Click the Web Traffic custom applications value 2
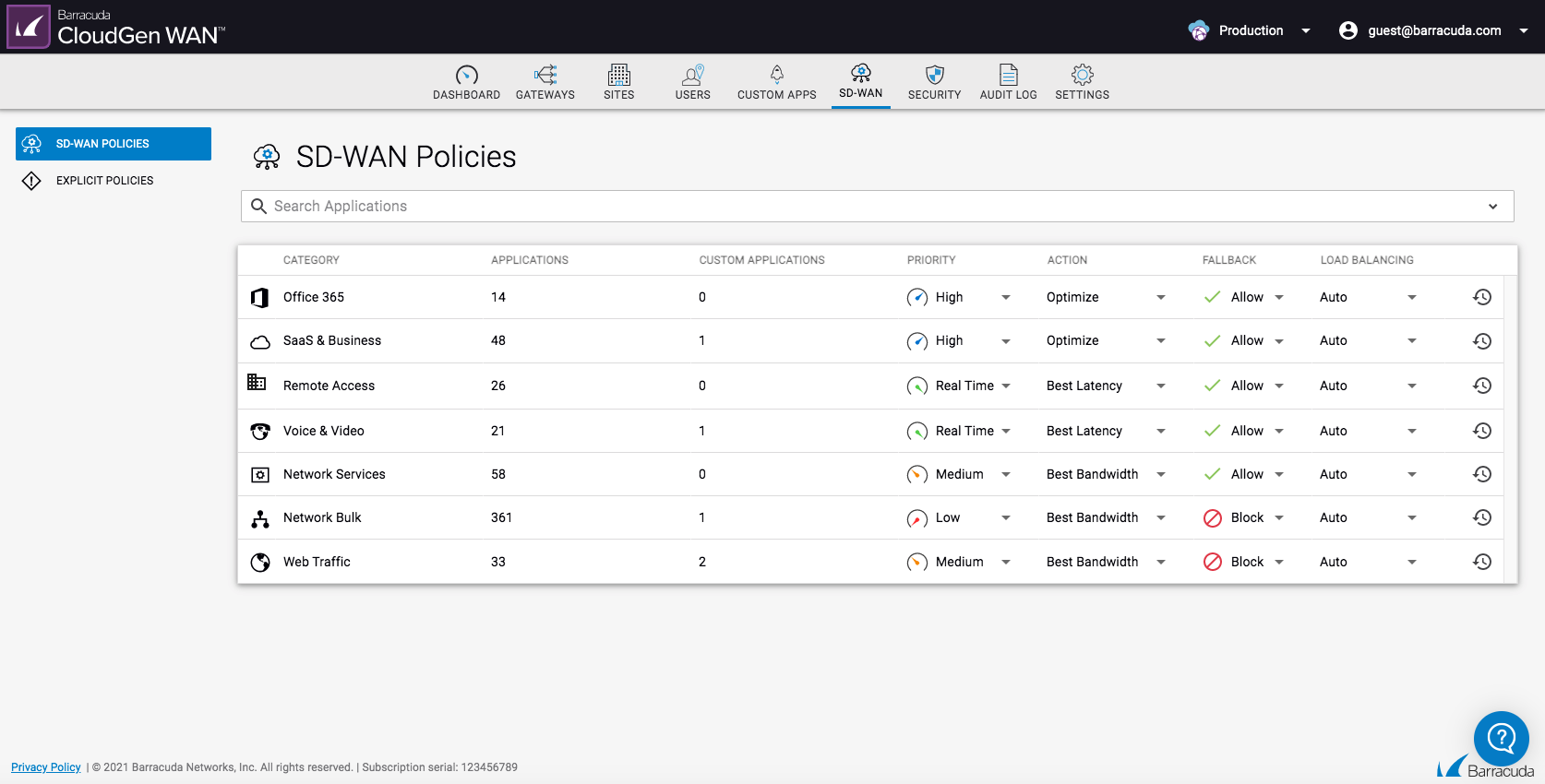This screenshot has width=1545, height=784. pyautogui.click(x=702, y=562)
